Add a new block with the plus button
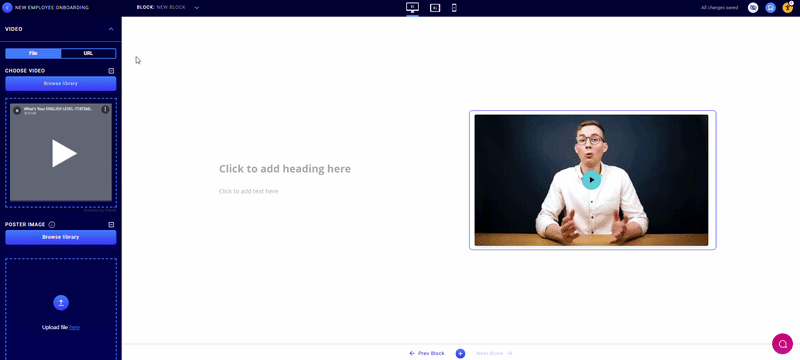The width and height of the screenshot is (800, 360). click(460, 353)
